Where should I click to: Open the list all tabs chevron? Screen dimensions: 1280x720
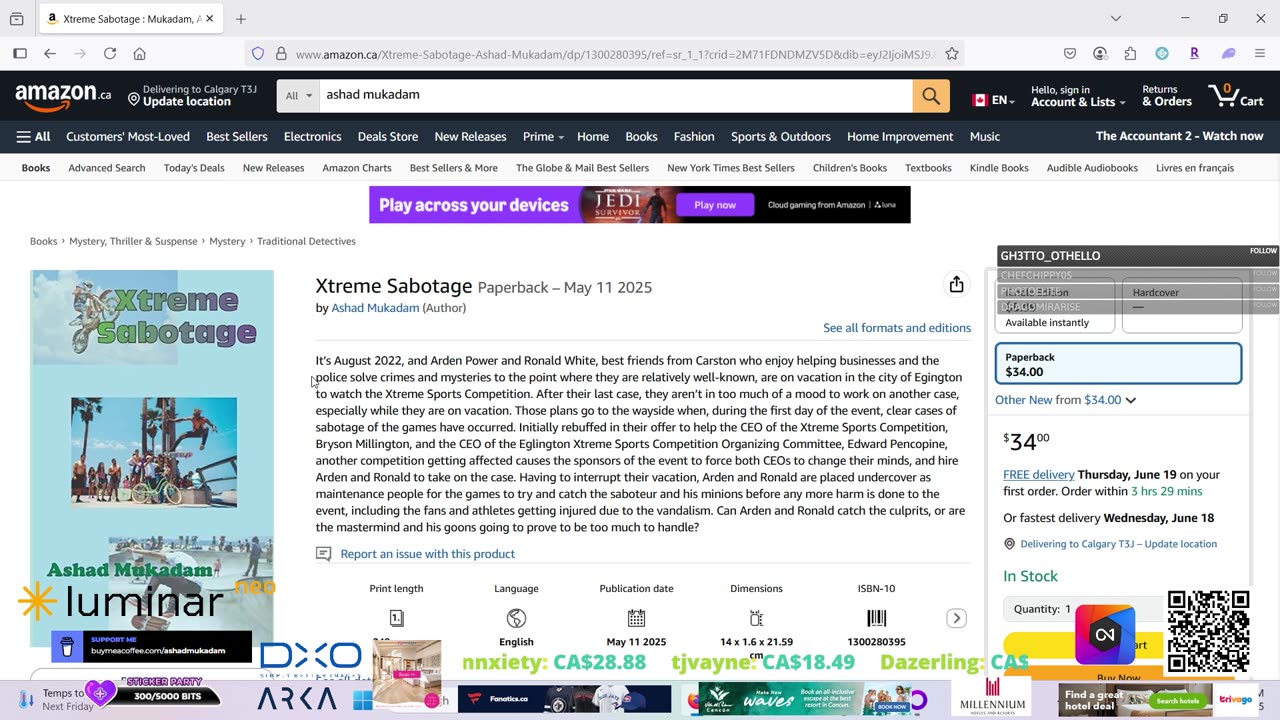tap(1116, 18)
